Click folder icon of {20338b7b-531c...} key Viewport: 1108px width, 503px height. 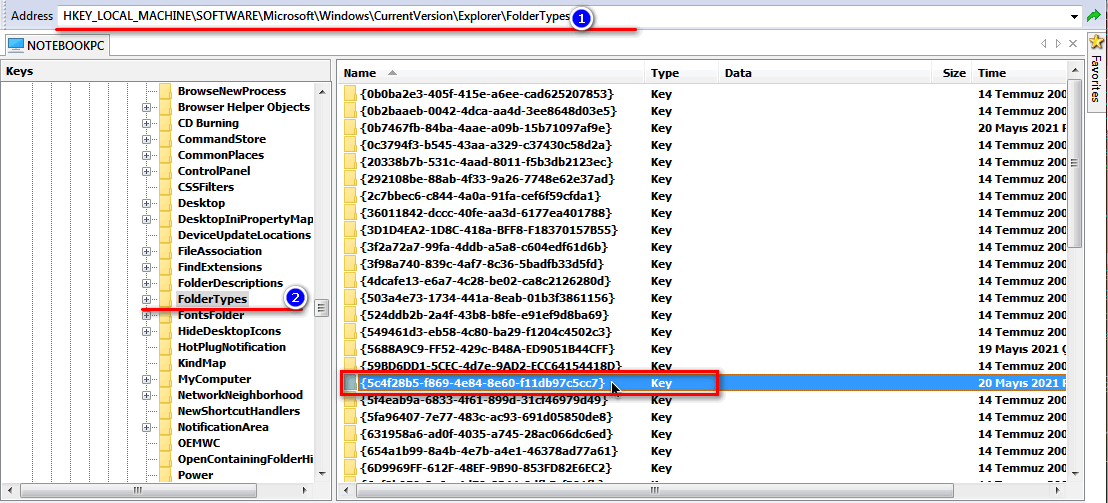click(350, 162)
